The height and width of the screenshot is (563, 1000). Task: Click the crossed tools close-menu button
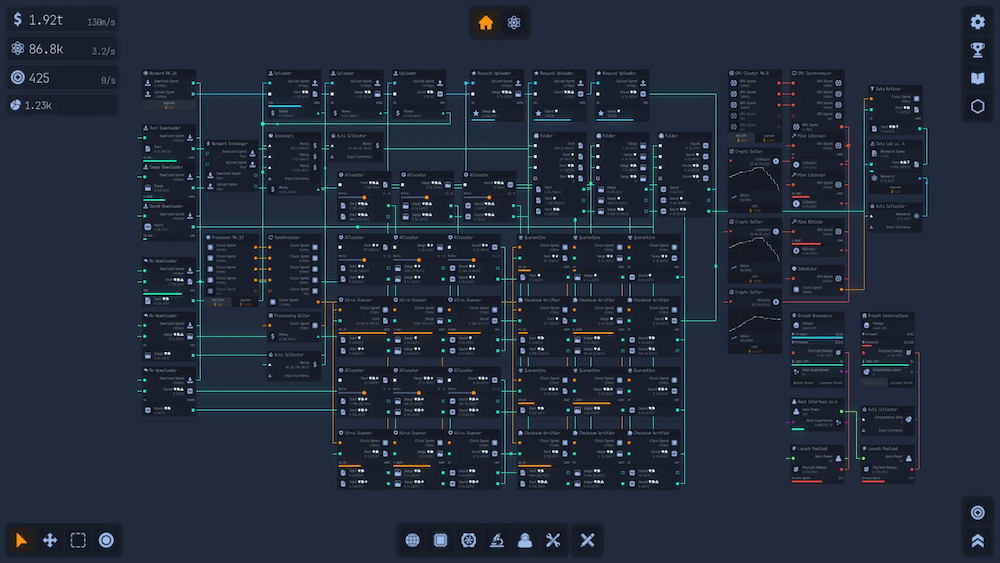(x=587, y=540)
